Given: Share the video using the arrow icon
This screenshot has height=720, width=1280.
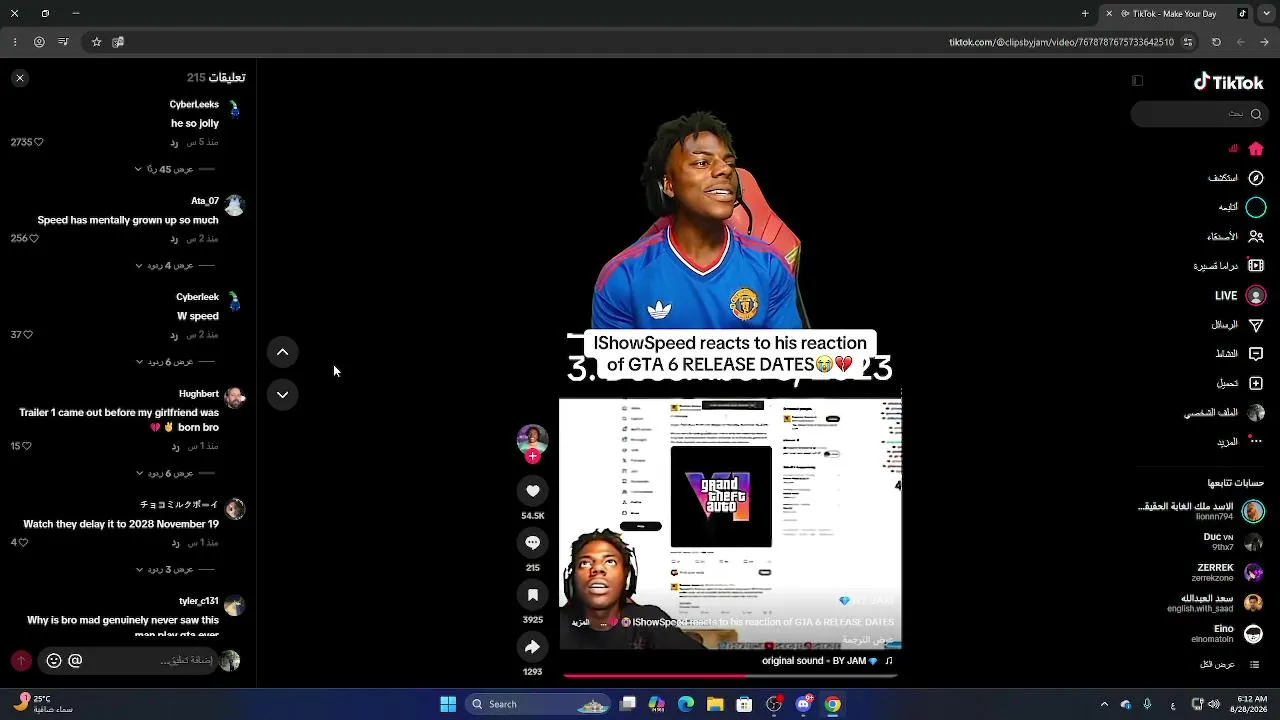Looking at the screenshot, I should (532, 647).
